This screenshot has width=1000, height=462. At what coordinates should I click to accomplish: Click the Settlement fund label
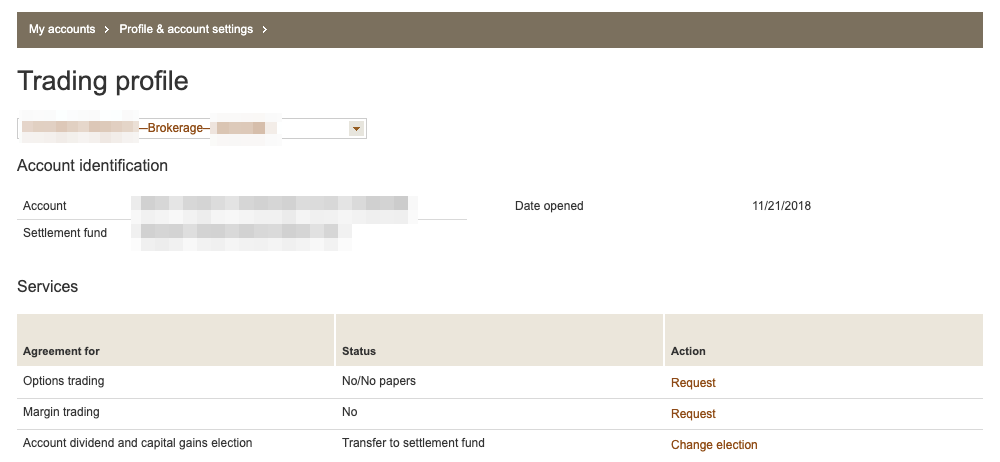[65, 233]
